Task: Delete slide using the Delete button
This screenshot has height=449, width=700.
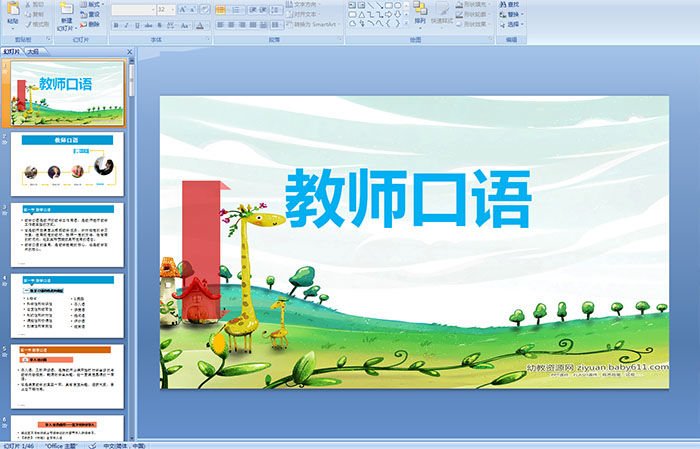Action: click(x=90, y=24)
